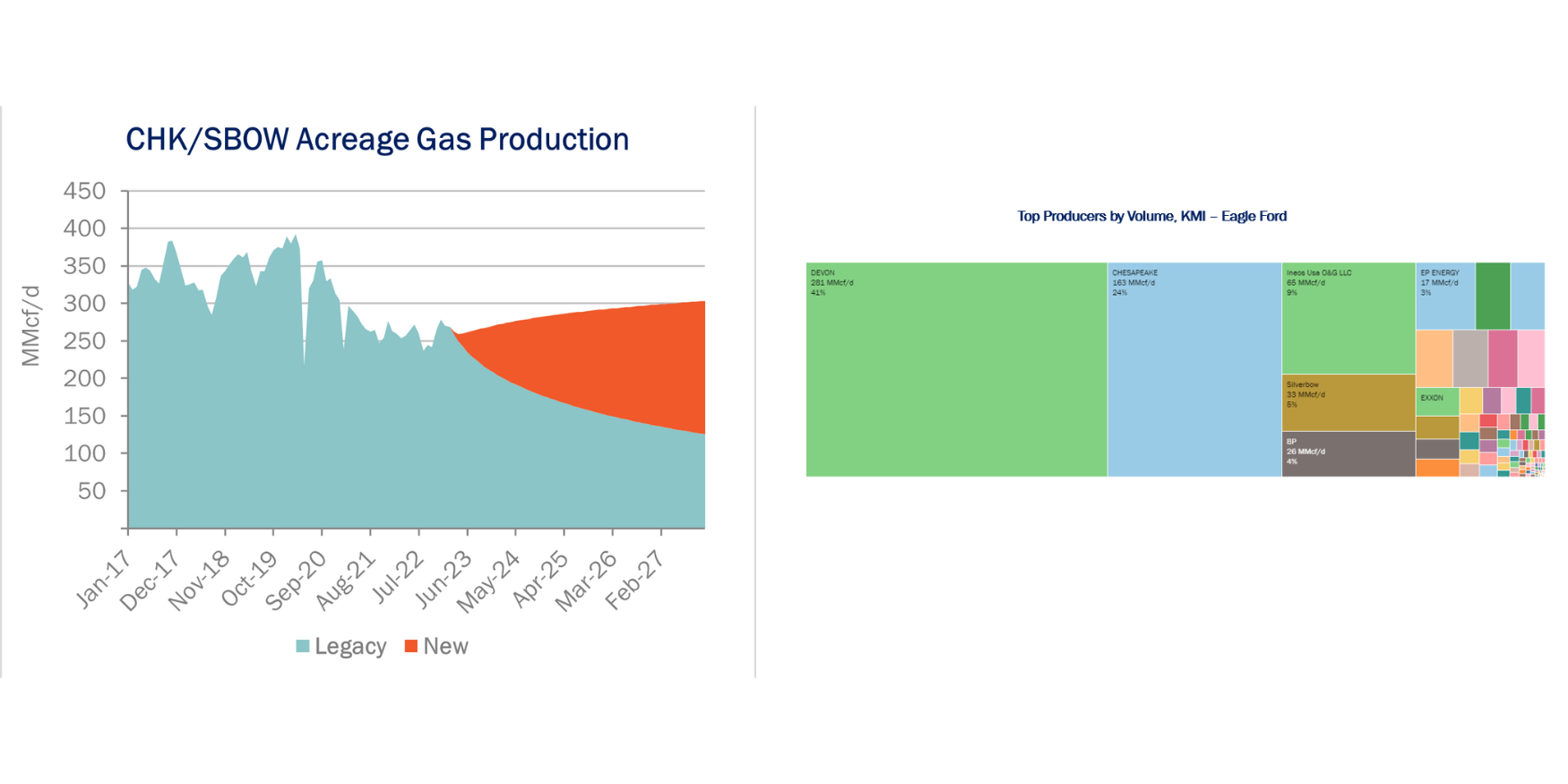
Task: Click the May-24 x-axis date label
Action: pos(488,582)
